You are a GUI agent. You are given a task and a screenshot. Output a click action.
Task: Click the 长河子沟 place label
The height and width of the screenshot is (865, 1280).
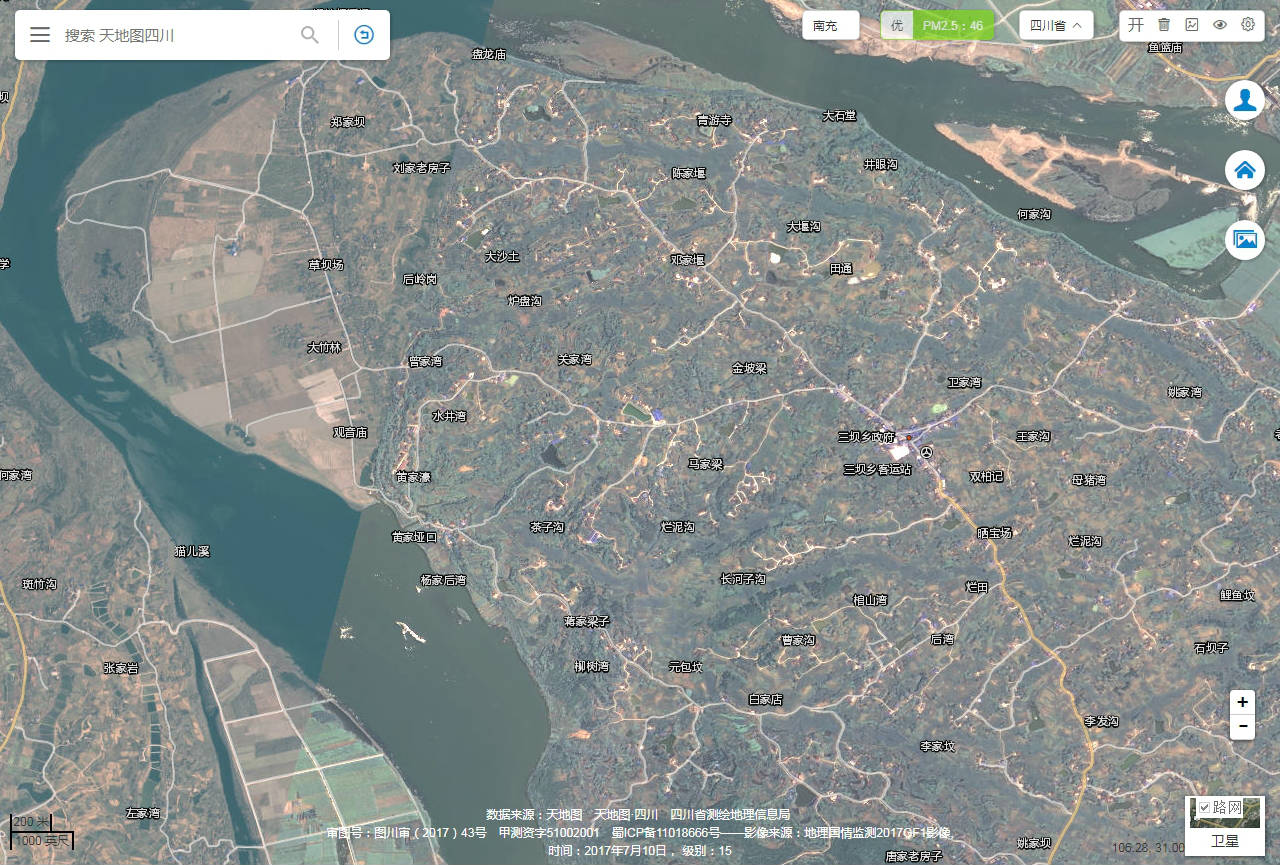point(743,579)
